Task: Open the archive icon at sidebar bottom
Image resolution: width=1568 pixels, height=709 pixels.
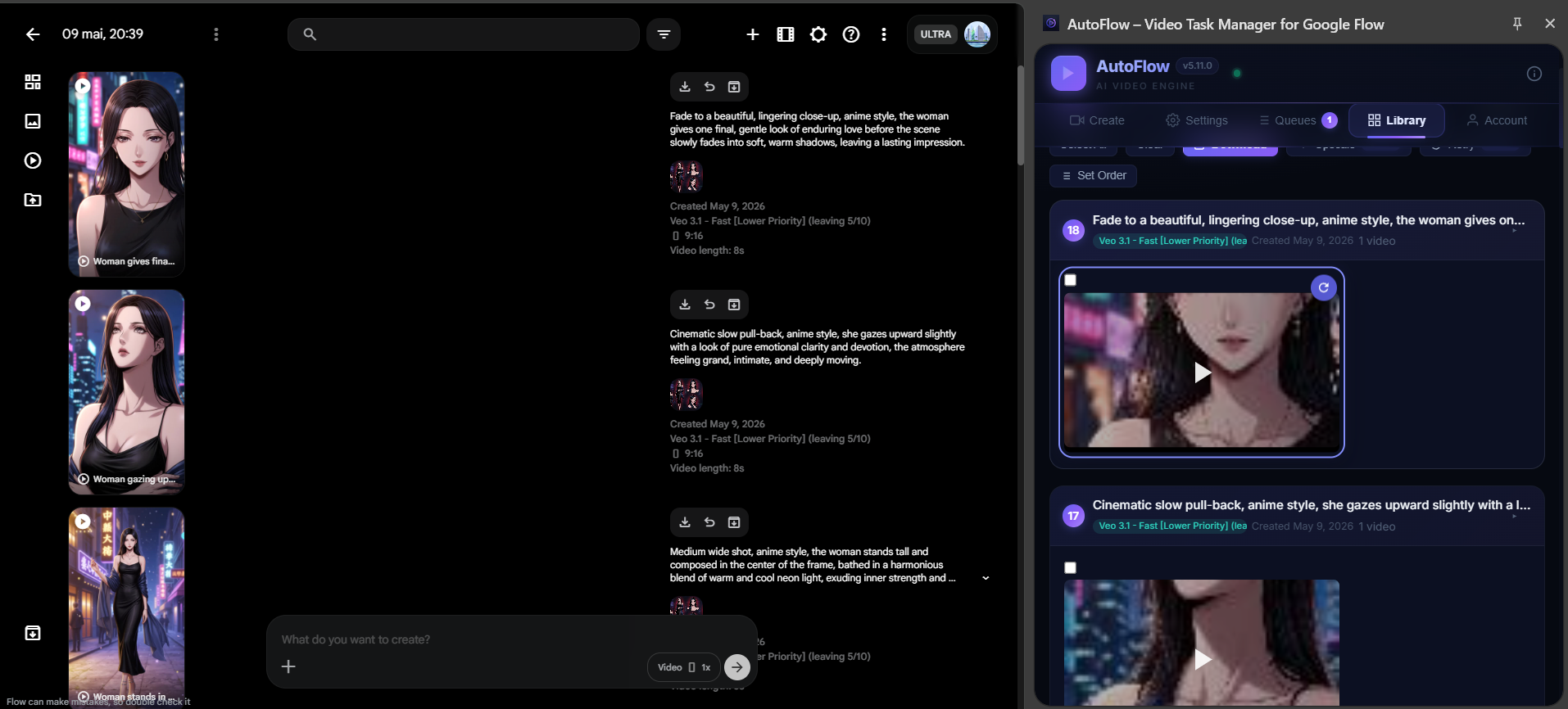Action: click(x=33, y=633)
